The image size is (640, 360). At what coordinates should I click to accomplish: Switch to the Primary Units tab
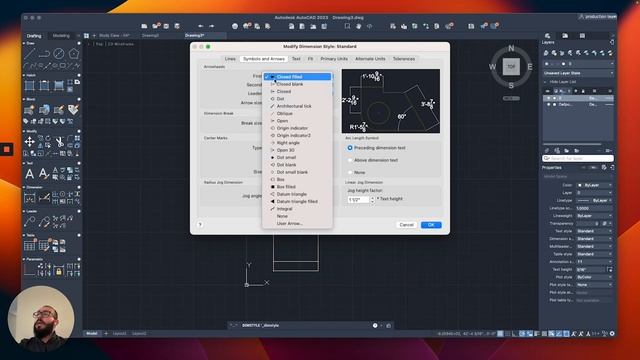point(334,59)
